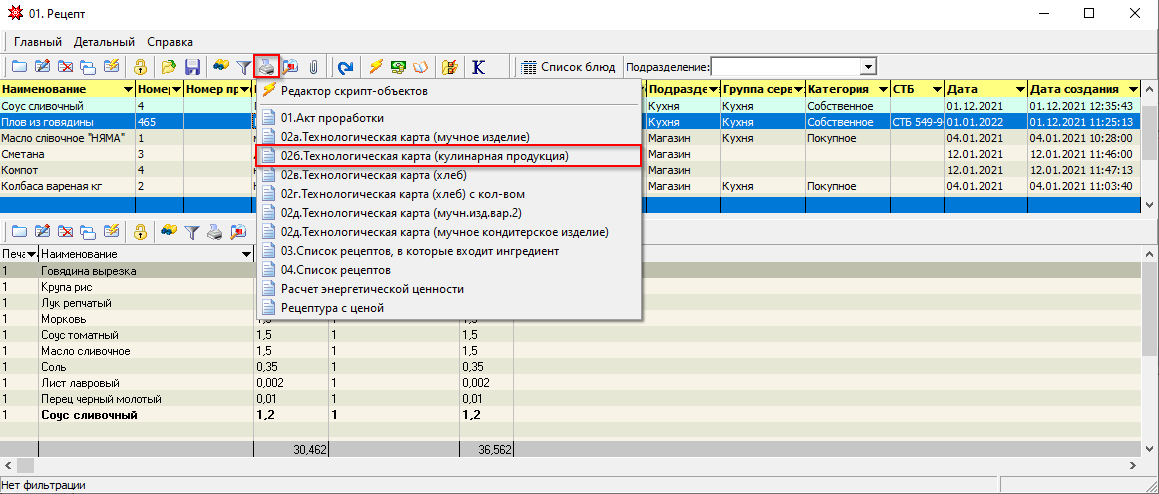Open the Главный menu
The image size is (1159, 494).
click(x=38, y=42)
